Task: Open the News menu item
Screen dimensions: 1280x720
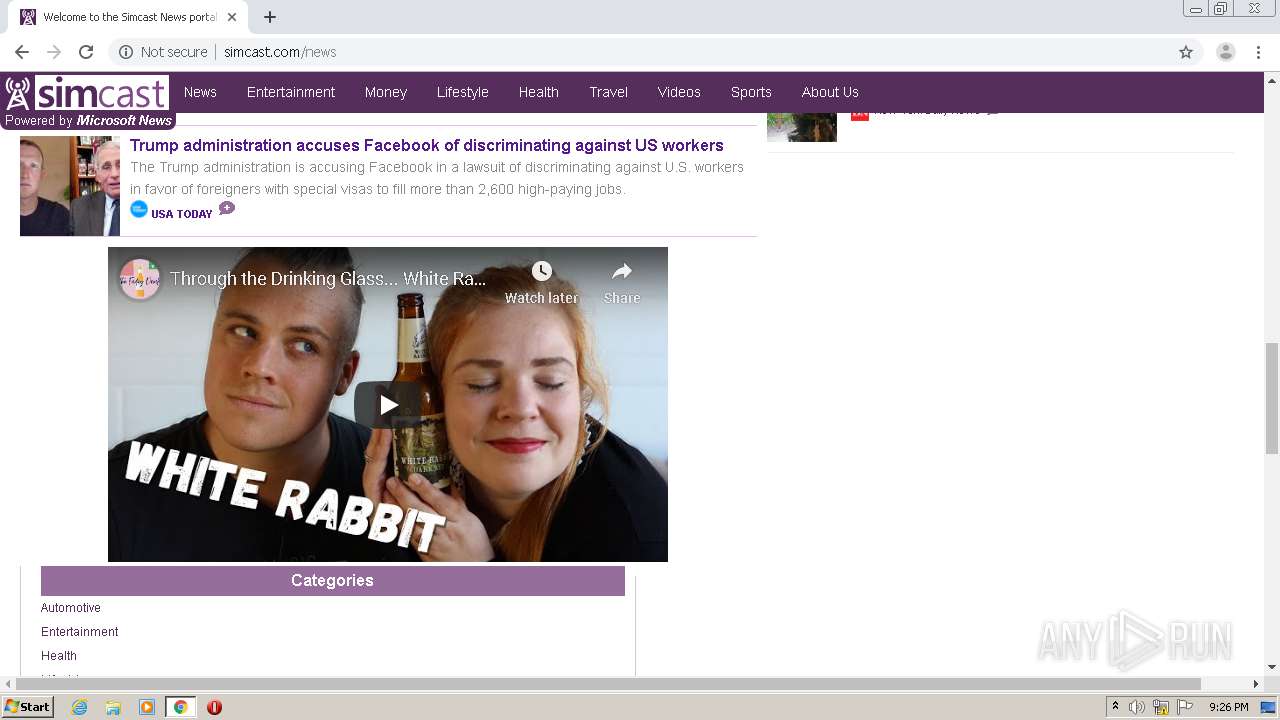Action: coord(200,92)
